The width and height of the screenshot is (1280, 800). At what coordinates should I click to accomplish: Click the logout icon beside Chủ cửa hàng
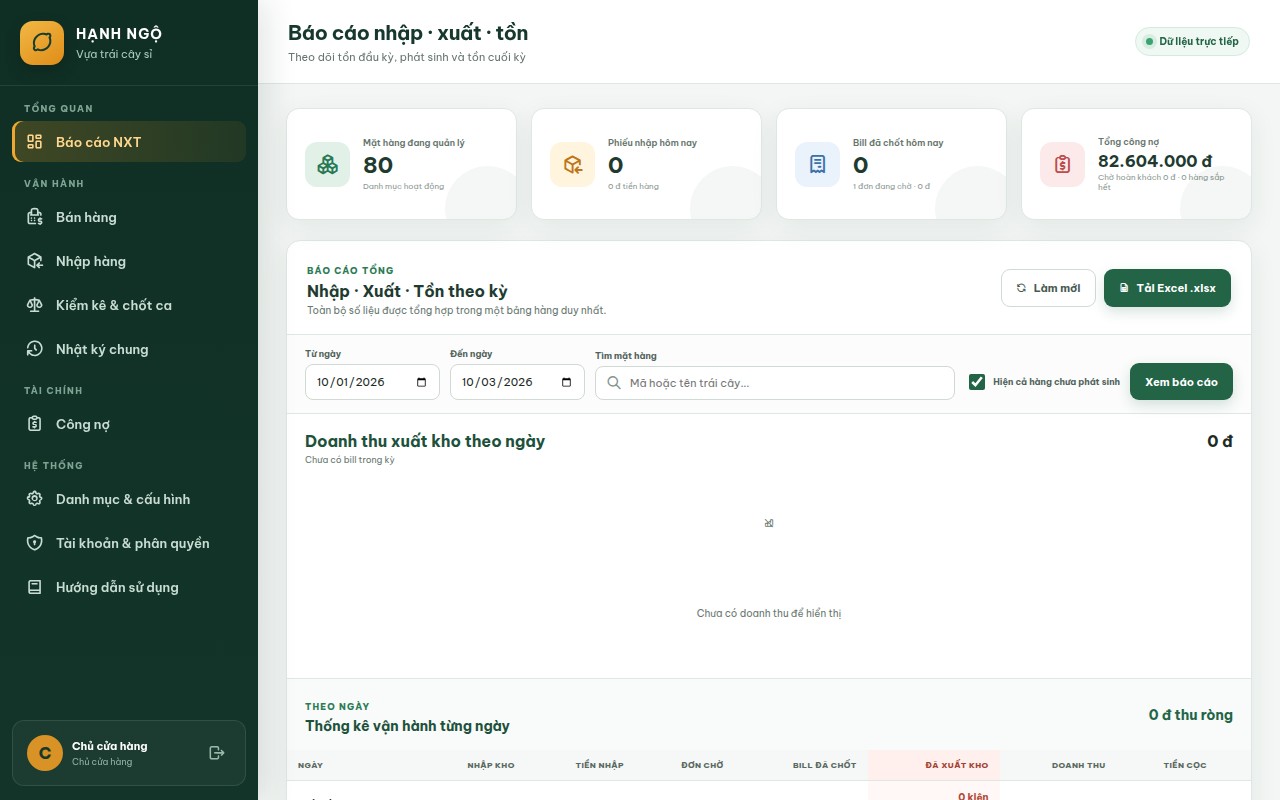(x=217, y=753)
